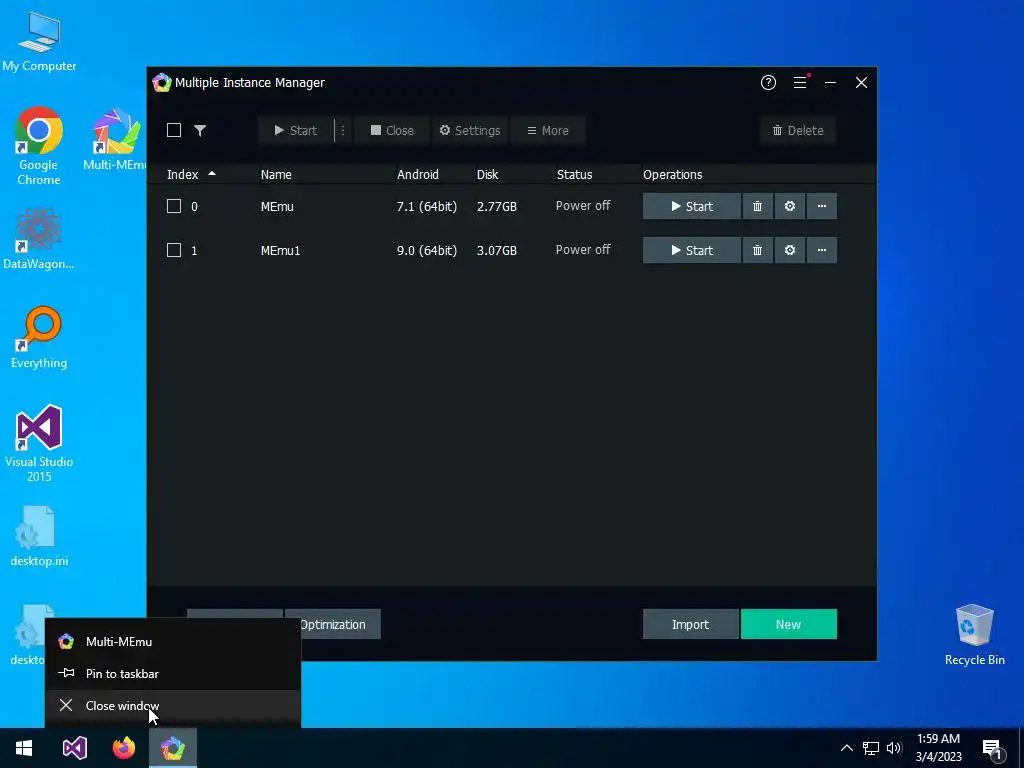Click the network tray icon

coord(871,748)
